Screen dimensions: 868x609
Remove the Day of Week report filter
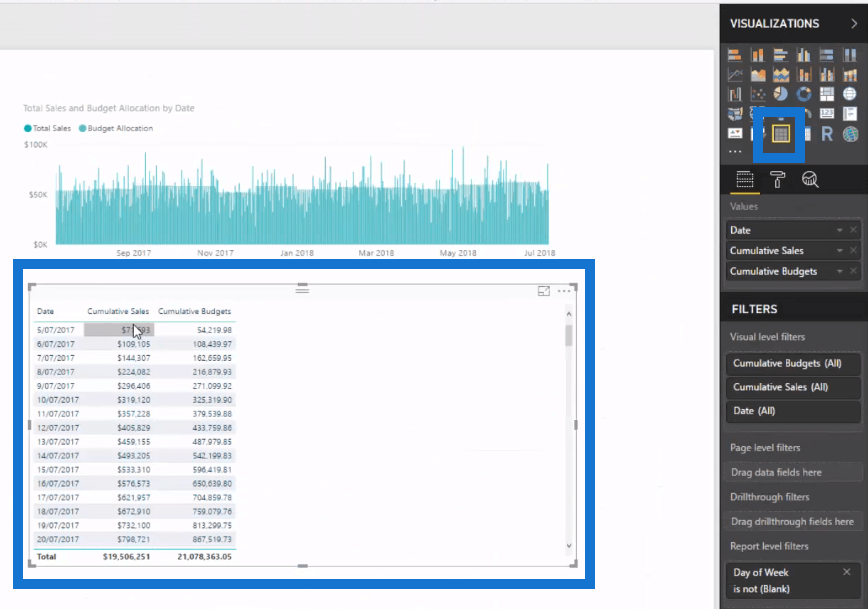click(x=846, y=572)
